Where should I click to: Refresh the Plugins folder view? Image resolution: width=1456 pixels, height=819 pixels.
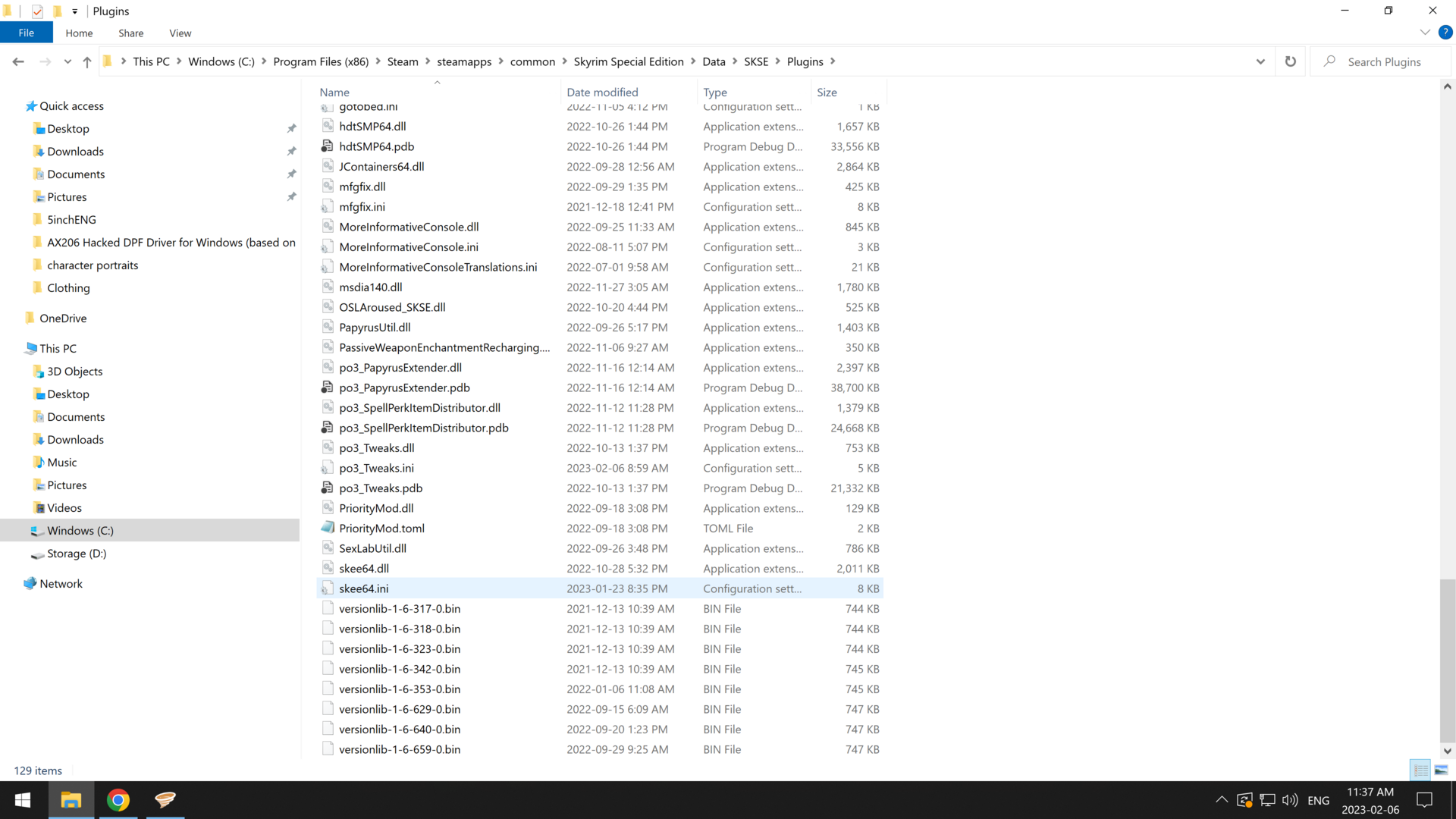click(x=1291, y=61)
